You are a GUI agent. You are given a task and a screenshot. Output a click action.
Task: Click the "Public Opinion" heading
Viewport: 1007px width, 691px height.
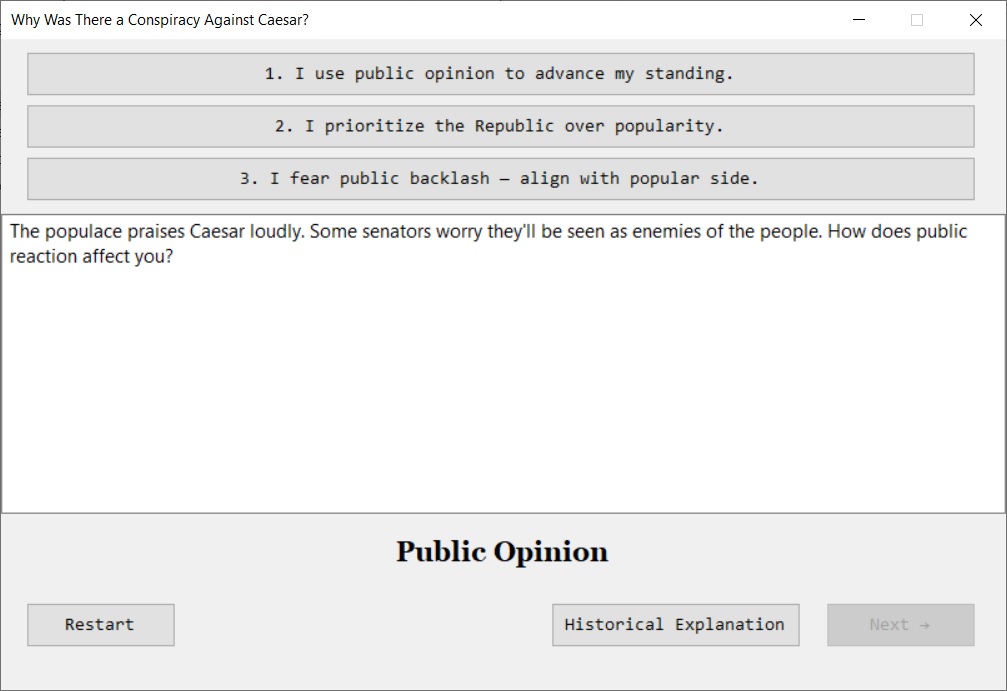[x=502, y=552]
